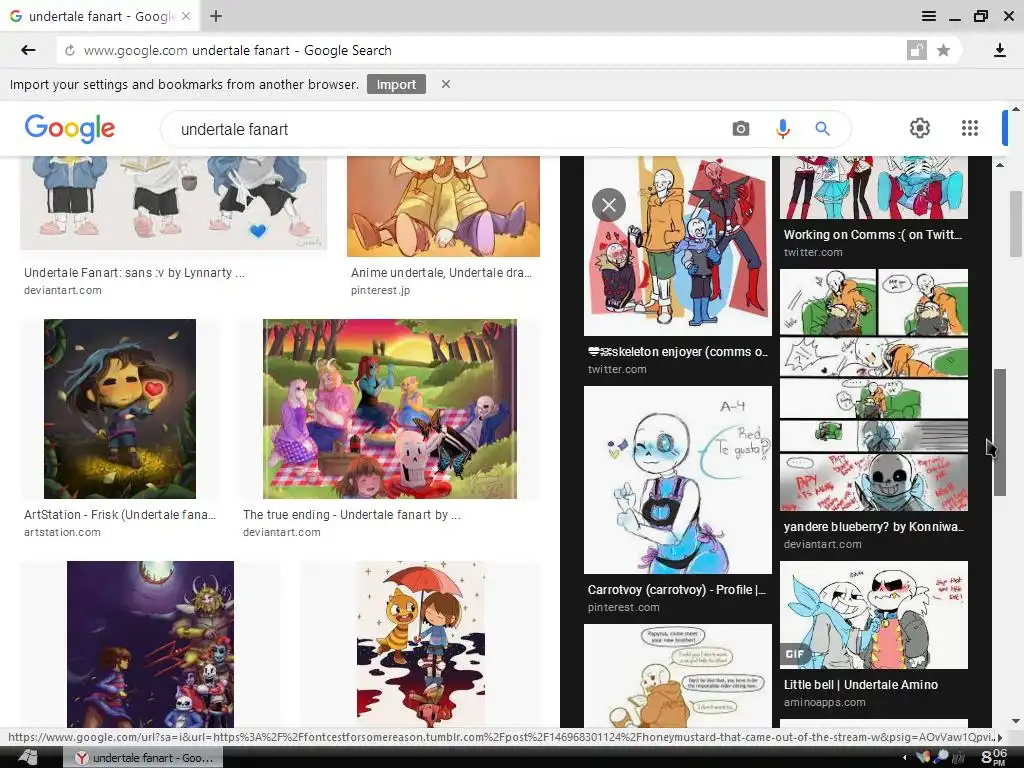Click 'pinterest.jp' source text
The image size is (1024, 768).
[x=380, y=290]
